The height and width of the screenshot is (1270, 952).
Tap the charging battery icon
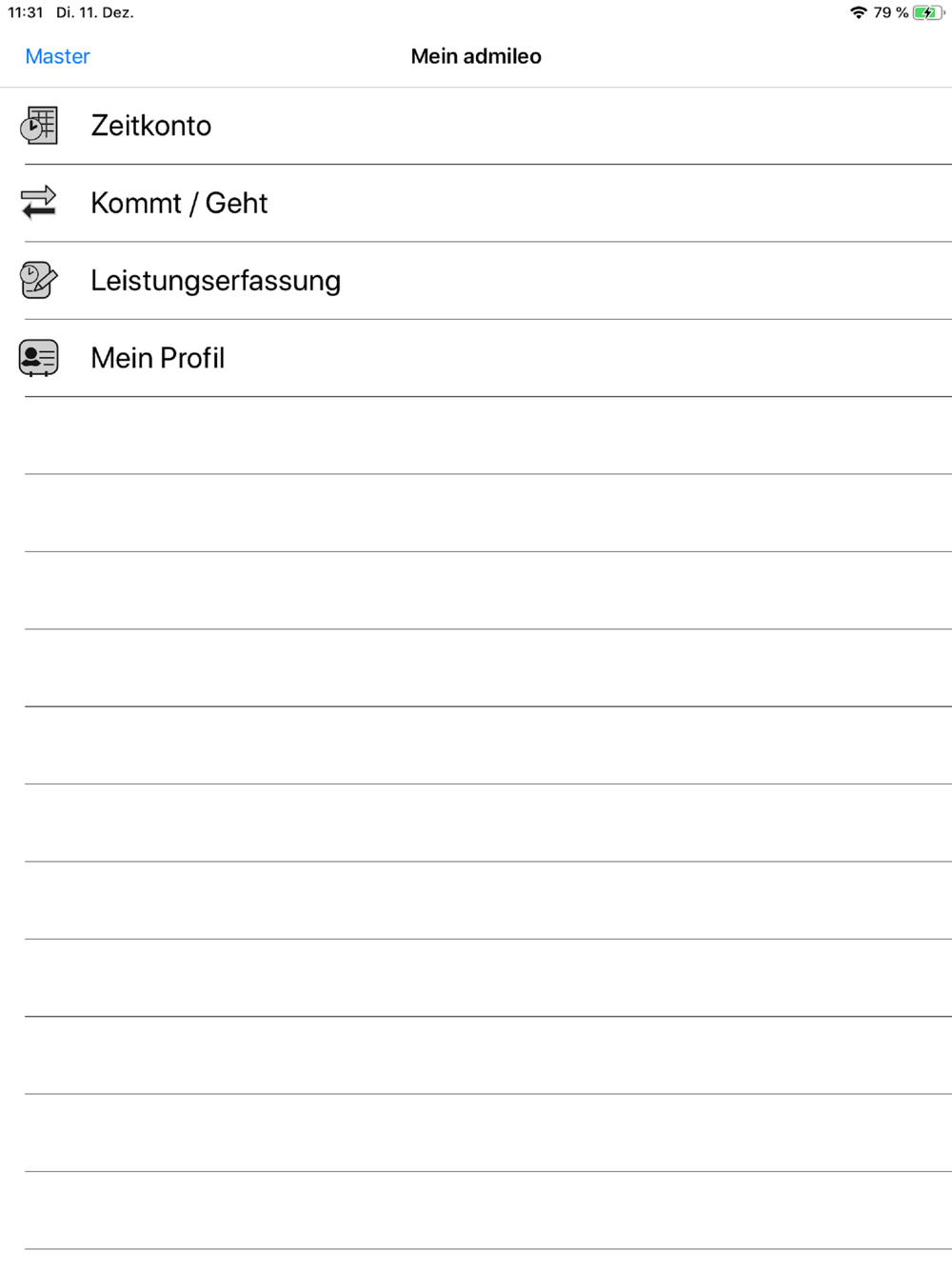928,12
